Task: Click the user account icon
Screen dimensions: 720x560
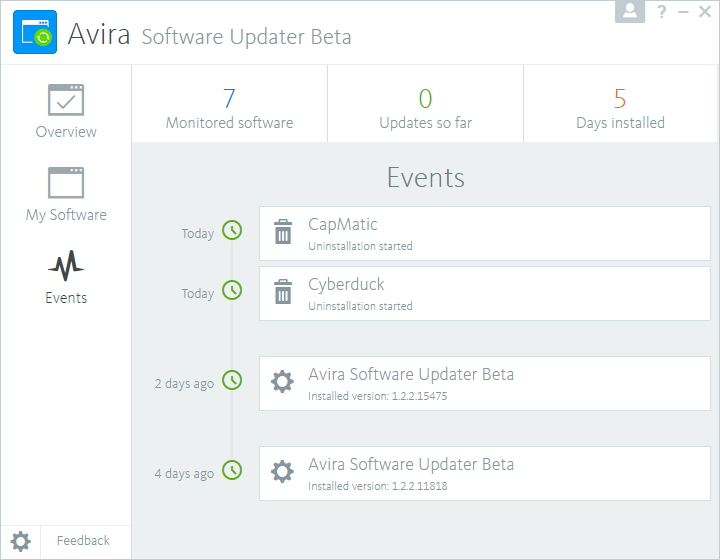Action: [630, 11]
